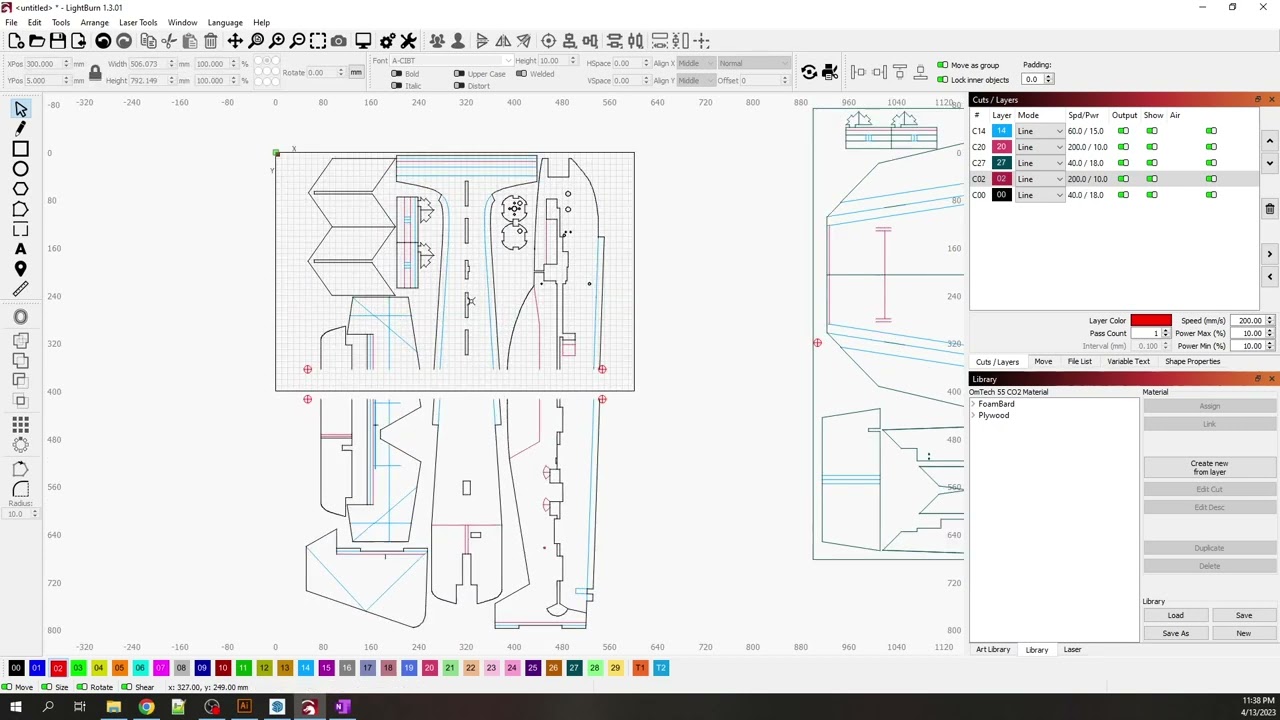
Task: Click the Zoom In magnifier icon
Action: (277, 41)
